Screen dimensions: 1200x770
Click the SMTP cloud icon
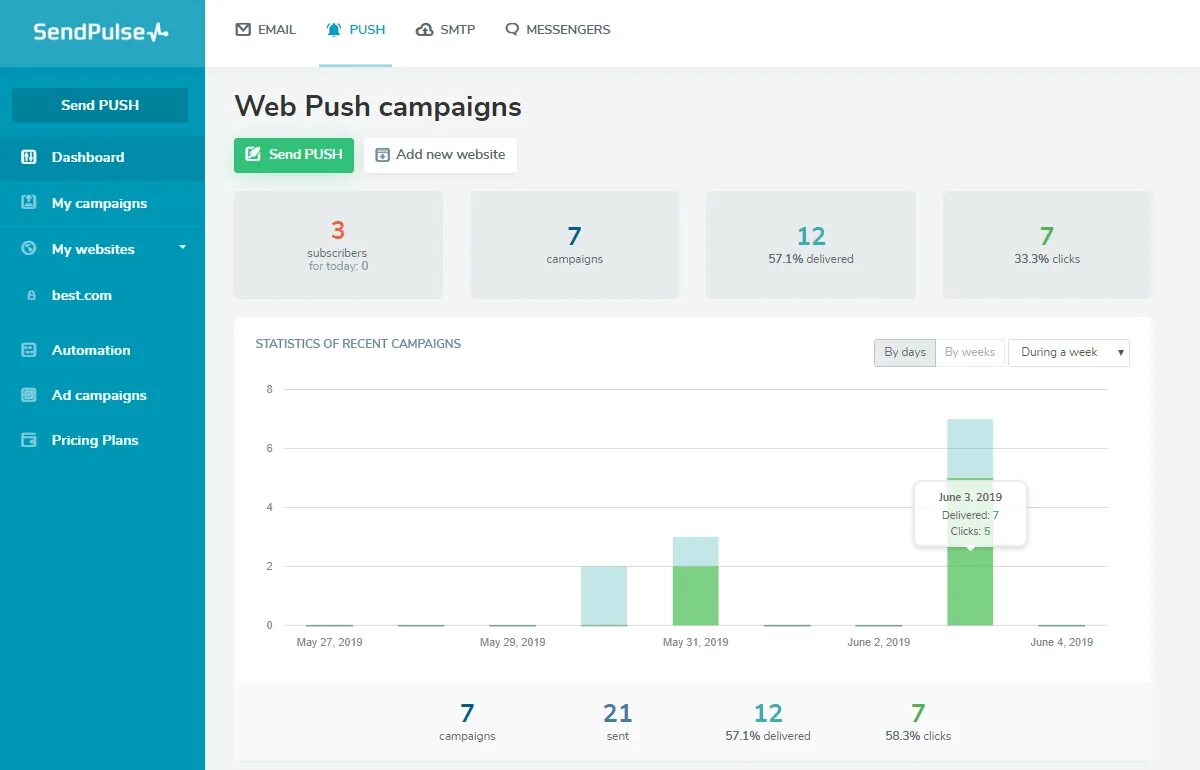click(424, 29)
